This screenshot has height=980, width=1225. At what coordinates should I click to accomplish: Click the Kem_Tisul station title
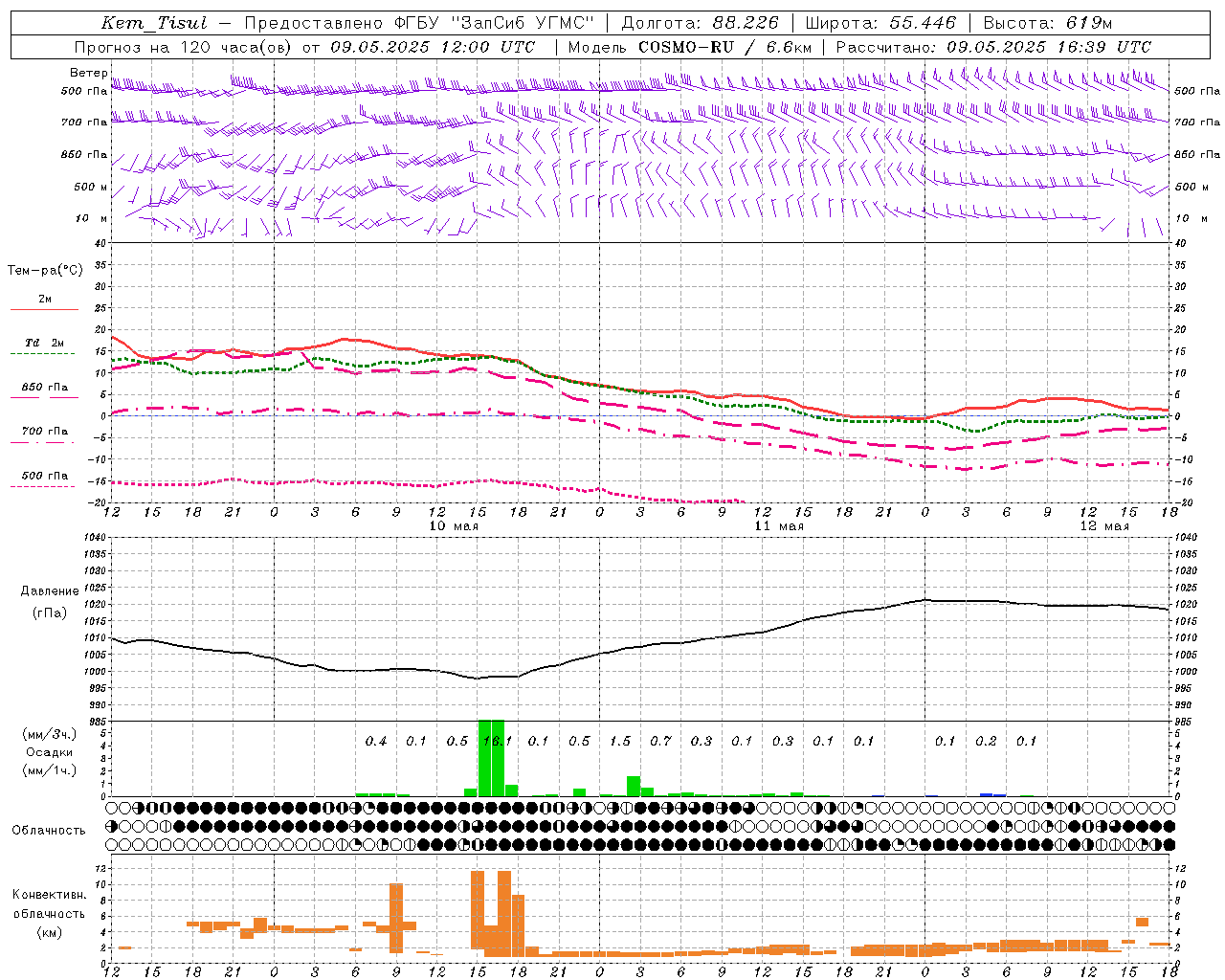pyautogui.click(x=154, y=24)
